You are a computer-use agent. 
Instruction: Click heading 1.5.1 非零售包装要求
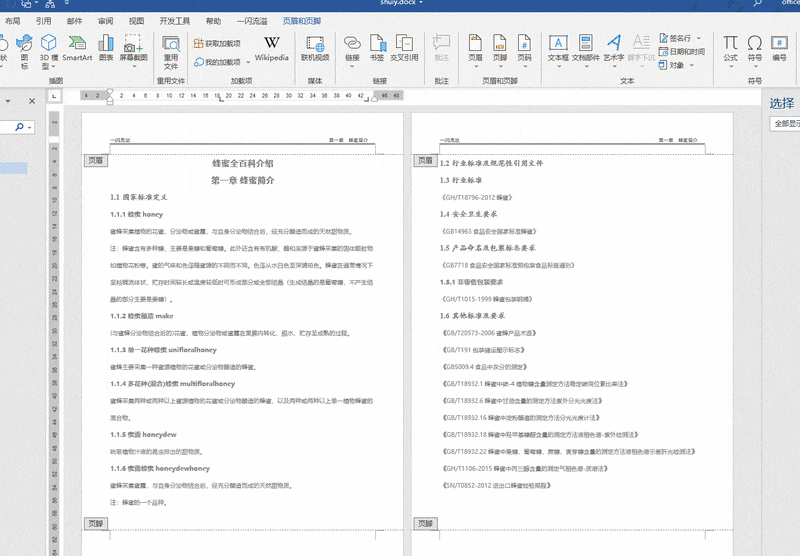pos(471,282)
